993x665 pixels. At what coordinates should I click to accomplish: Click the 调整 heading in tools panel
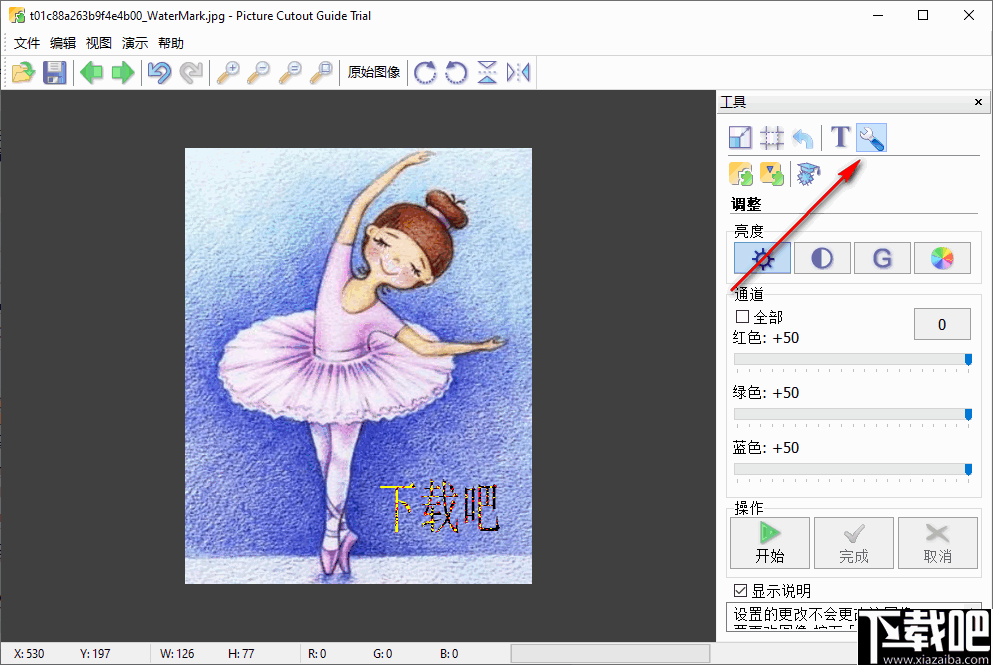coord(746,204)
